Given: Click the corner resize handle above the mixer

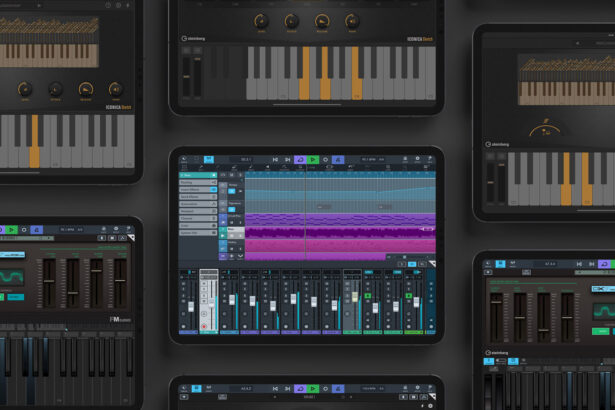Looking at the screenshot, I should point(432,264).
